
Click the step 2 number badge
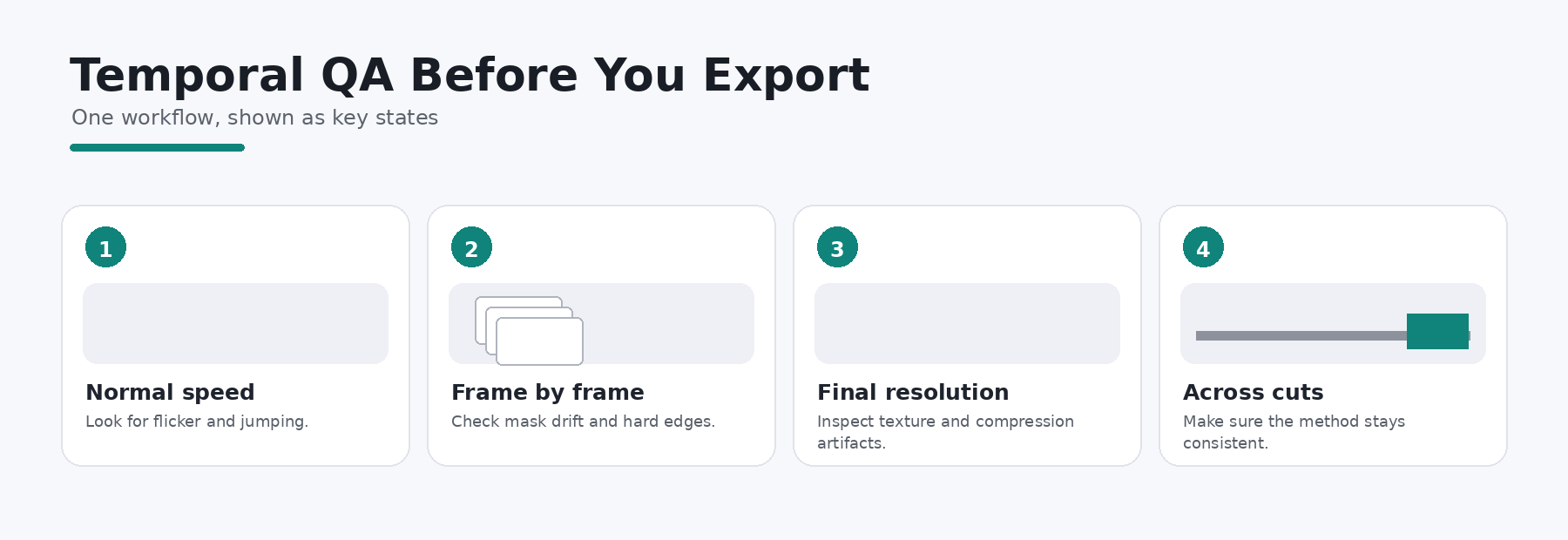(x=471, y=247)
